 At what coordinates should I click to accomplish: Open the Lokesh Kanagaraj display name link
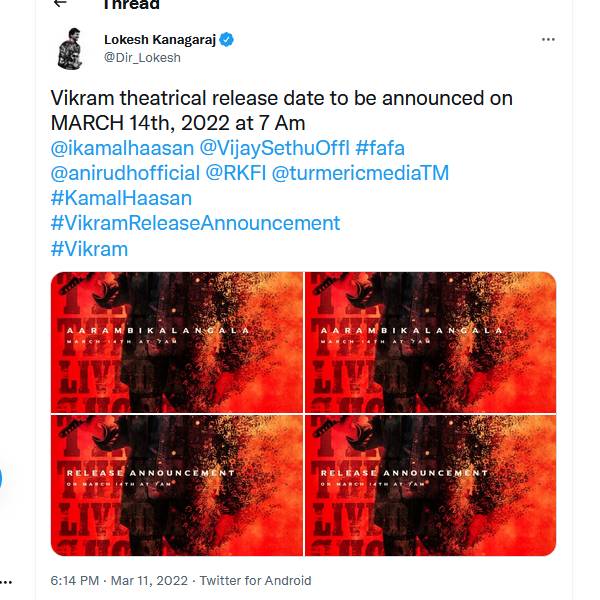click(160, 40)
